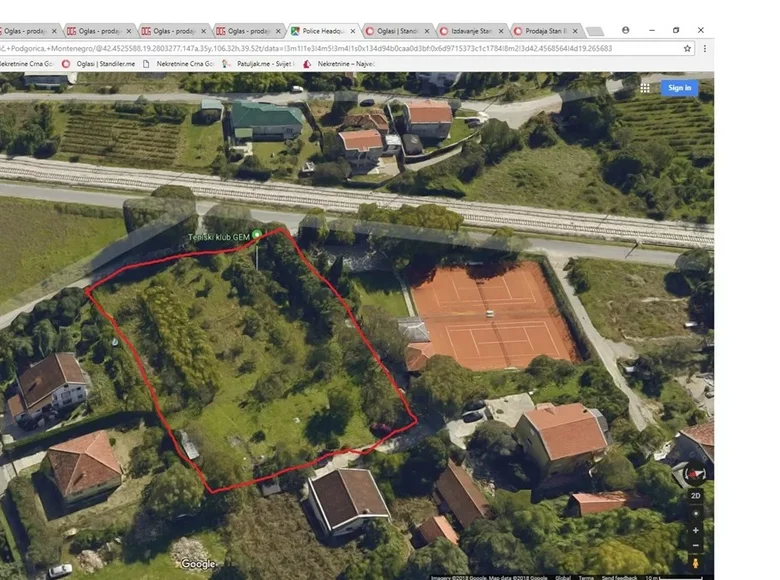The image size is (780, 580).
Task: Show your location on the map
Action: tap(695, 513)
